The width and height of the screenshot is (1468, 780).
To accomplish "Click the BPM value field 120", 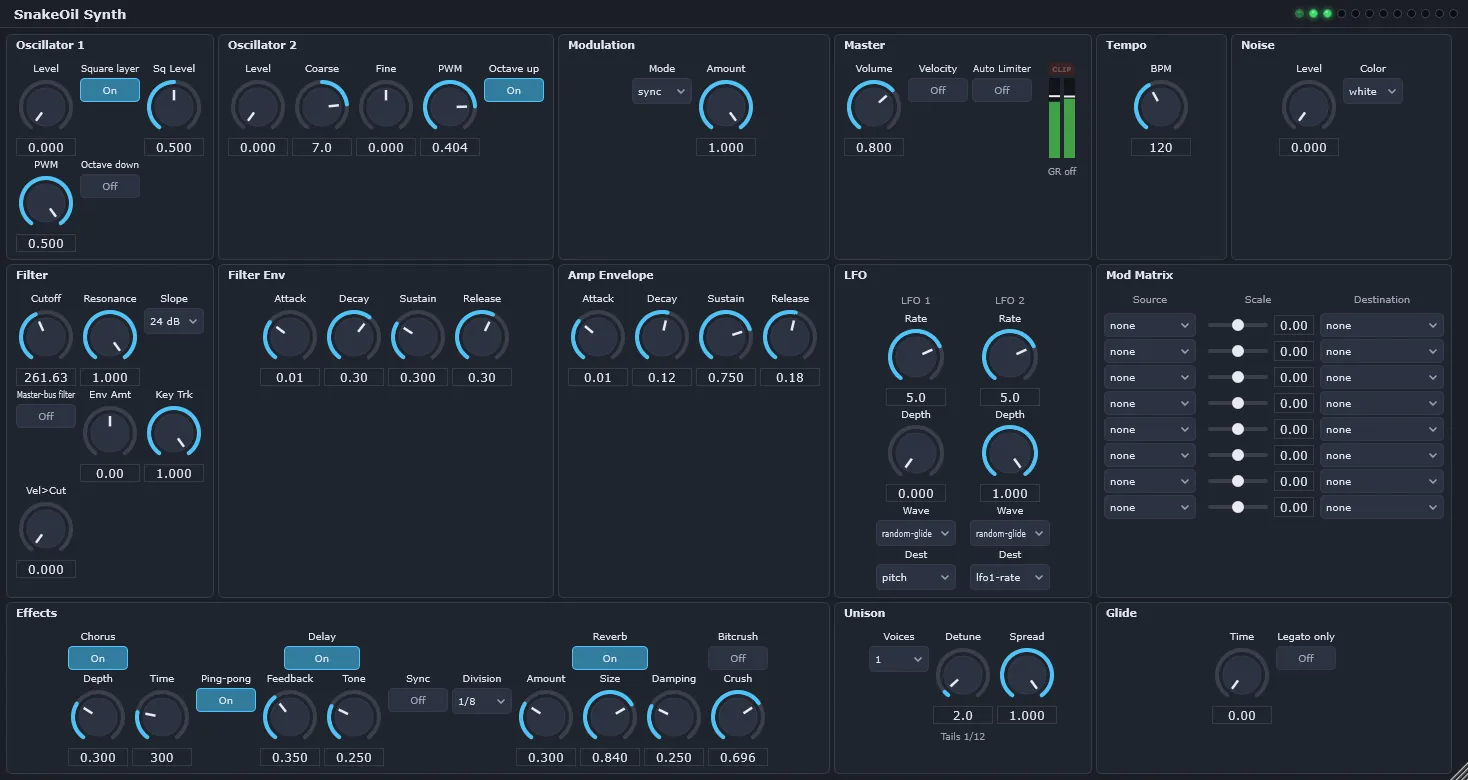I will point(1161,147).
